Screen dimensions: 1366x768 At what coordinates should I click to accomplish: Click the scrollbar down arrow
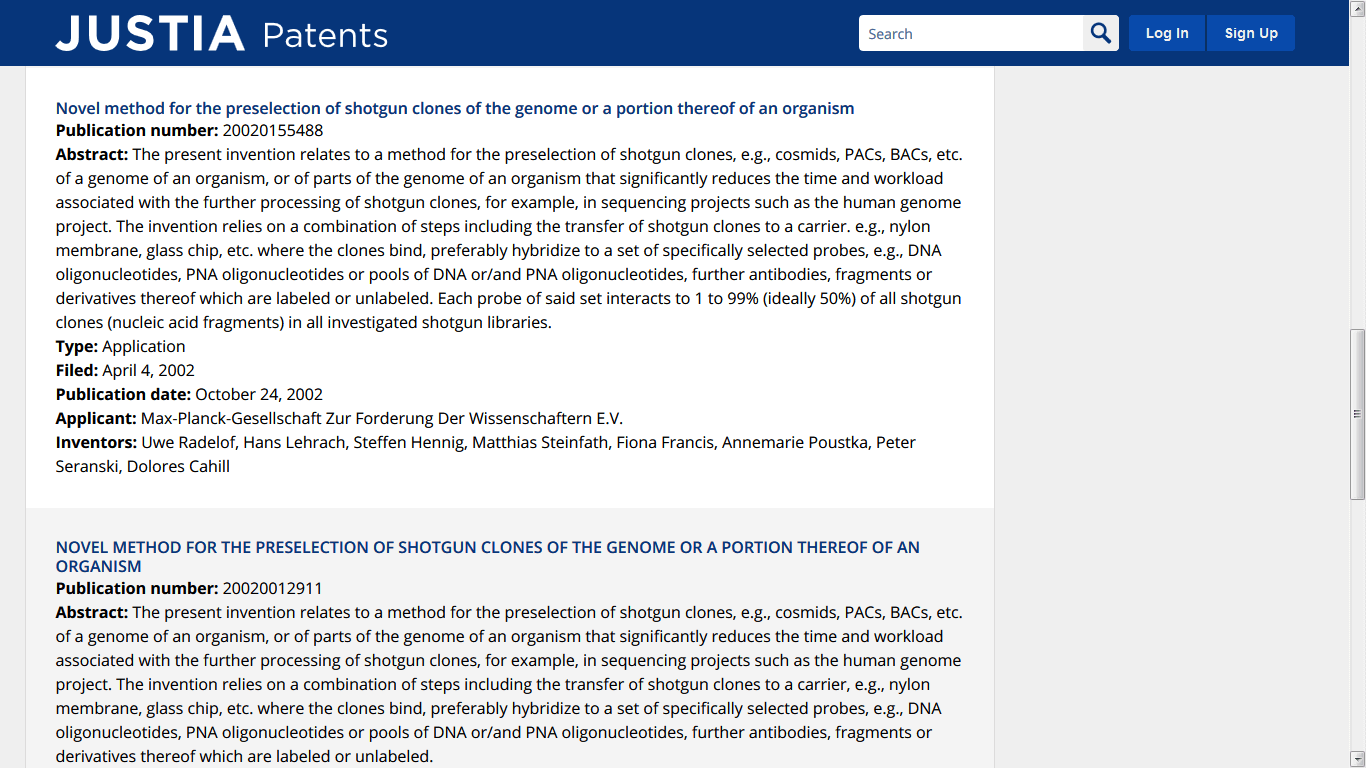click(1357, 759)
